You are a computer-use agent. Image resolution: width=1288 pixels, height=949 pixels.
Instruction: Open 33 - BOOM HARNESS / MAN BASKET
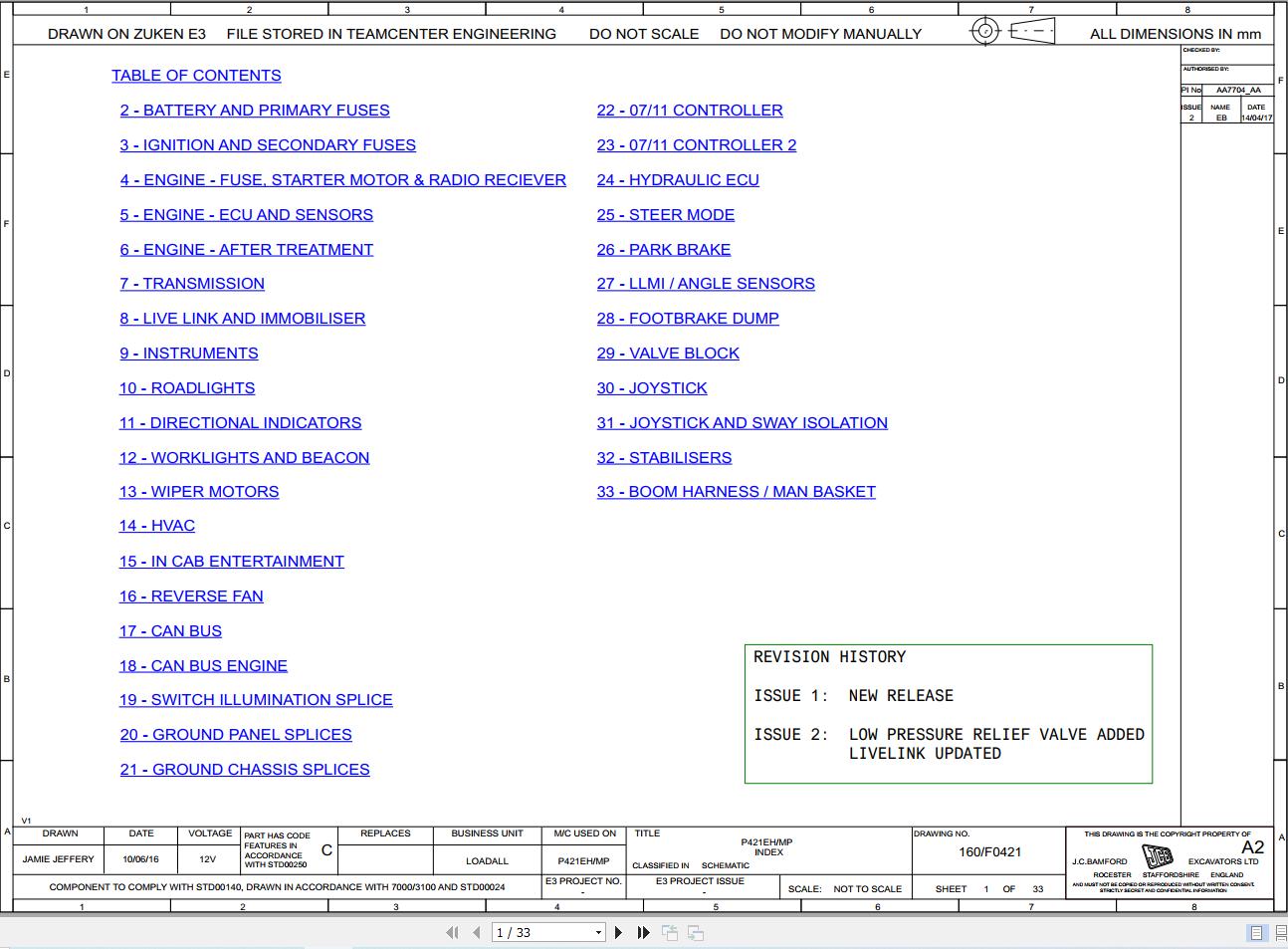(x=737, y=492)
